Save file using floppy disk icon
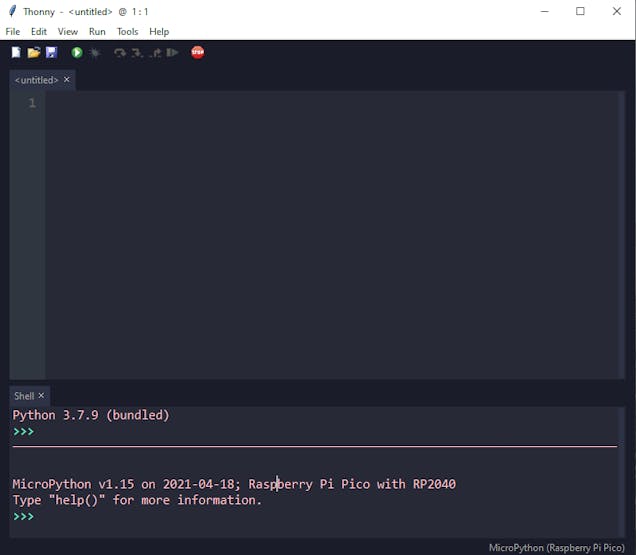 pos(52,52)
